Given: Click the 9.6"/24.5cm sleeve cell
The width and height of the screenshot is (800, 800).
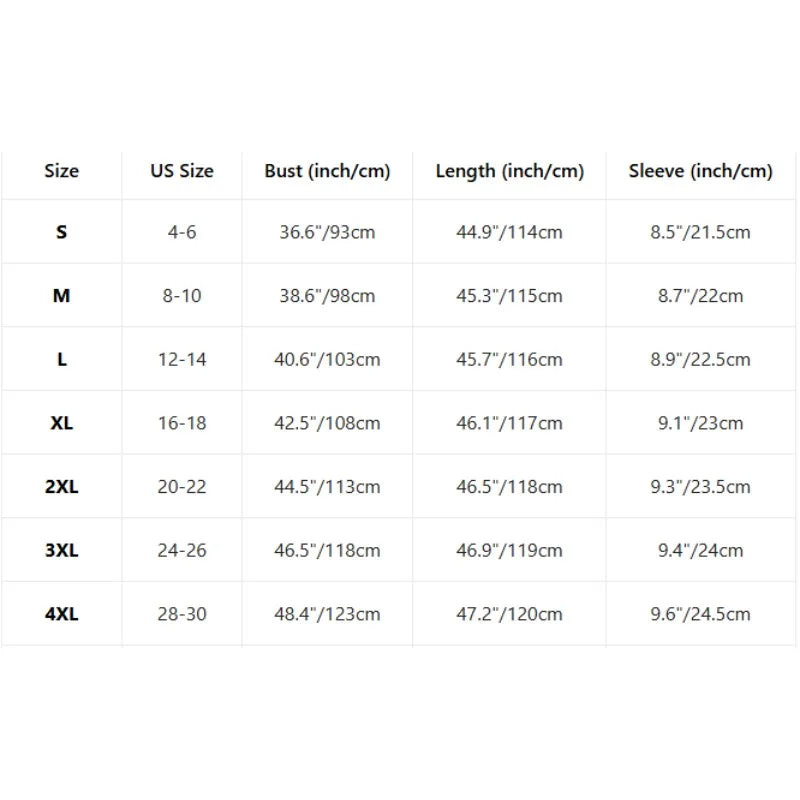Looking at the screenshot, I should [x=701, y=614].
